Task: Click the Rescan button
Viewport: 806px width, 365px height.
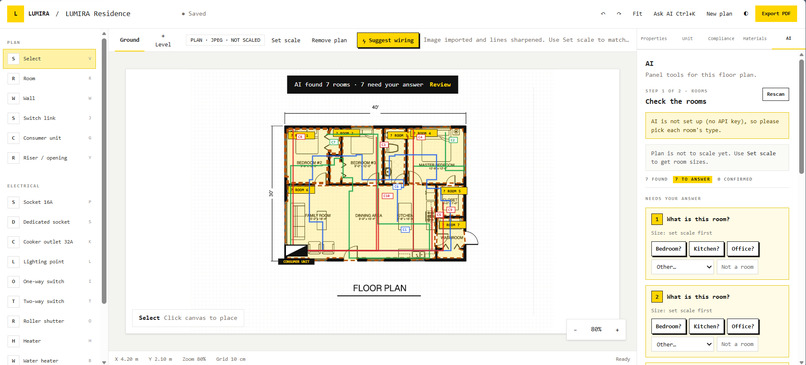Action: click(x=775, y=94)
